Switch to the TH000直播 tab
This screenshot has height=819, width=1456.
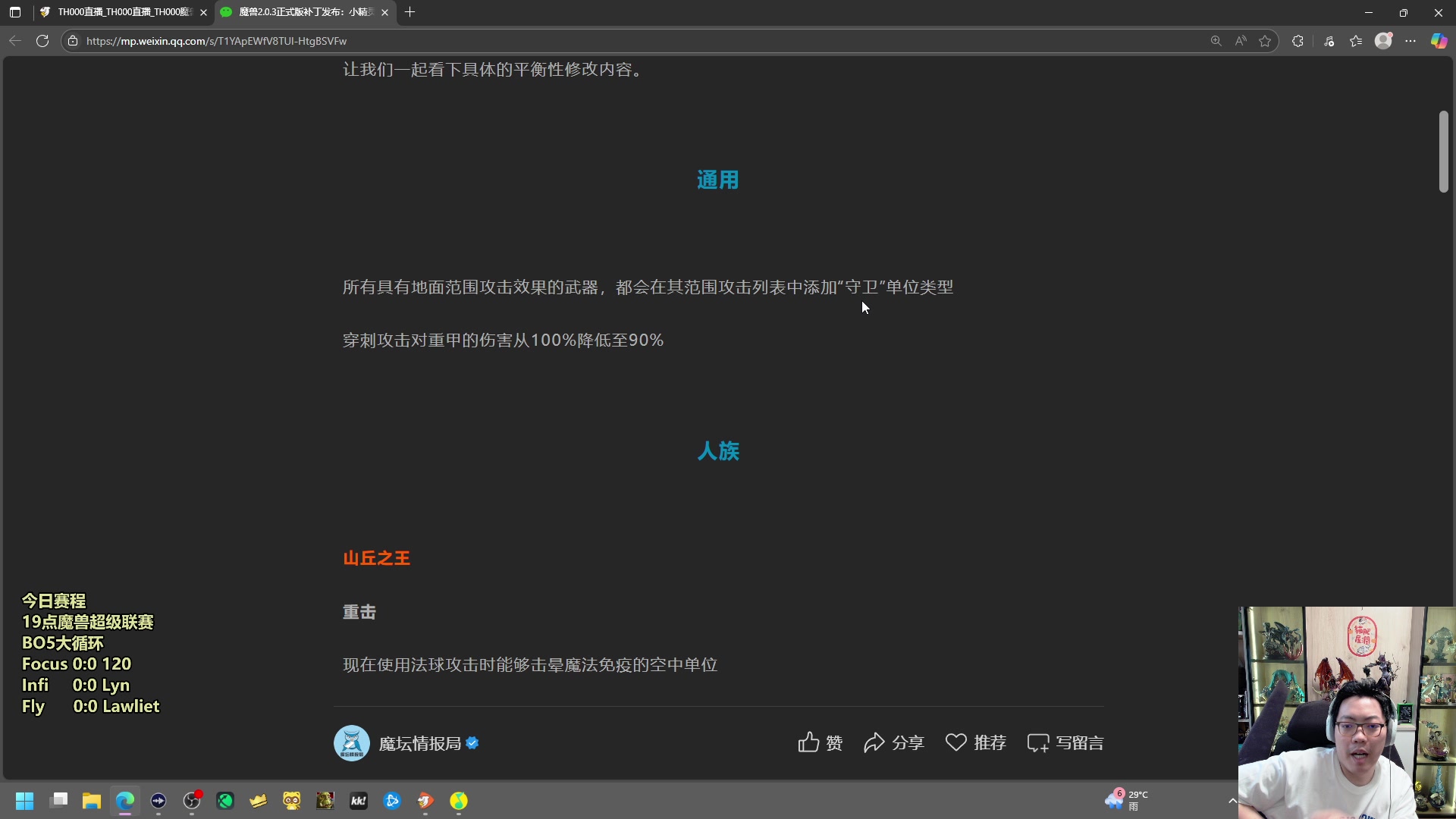pos(124,12)
